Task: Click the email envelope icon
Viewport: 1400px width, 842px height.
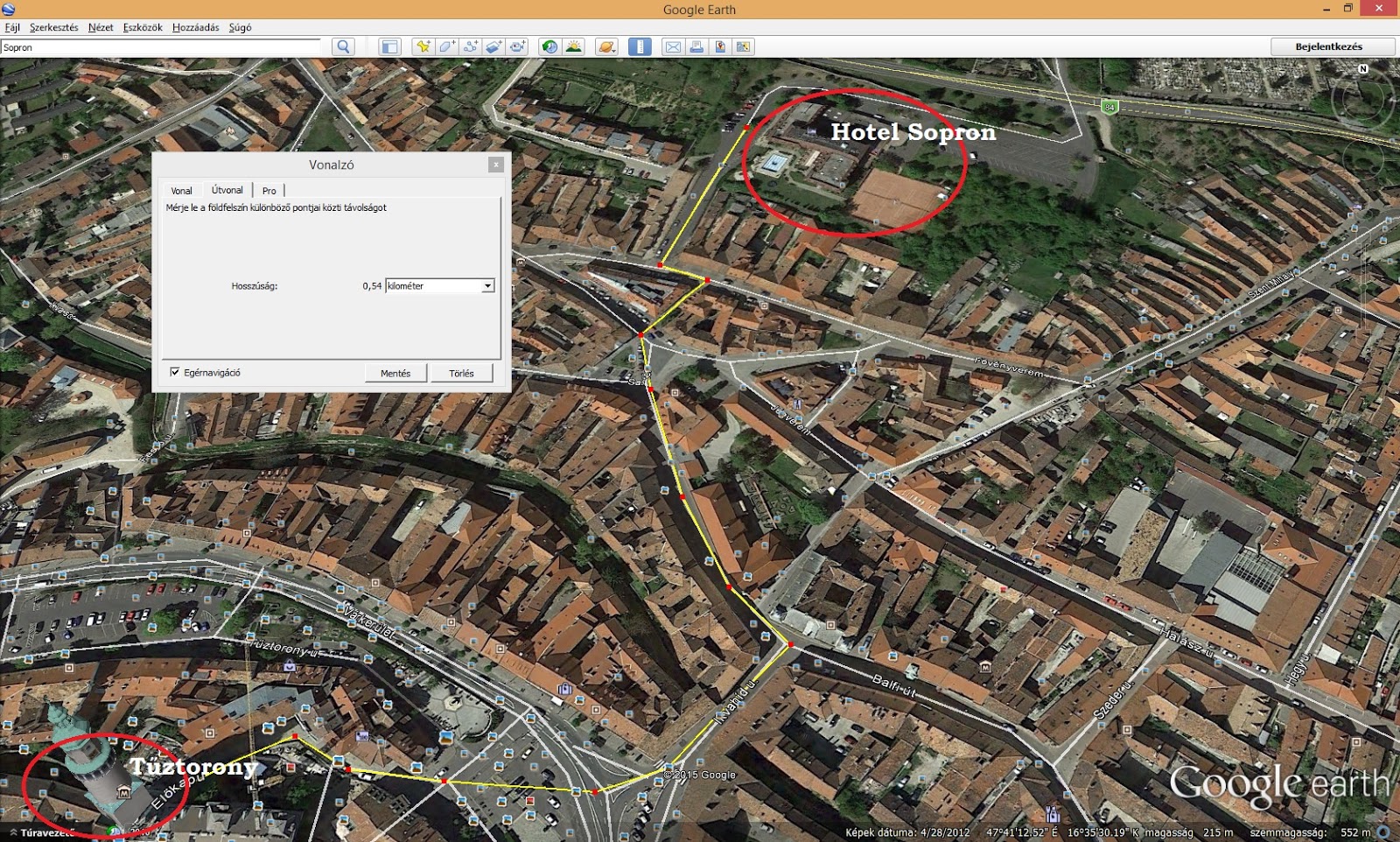Action: tap(673, 47)
